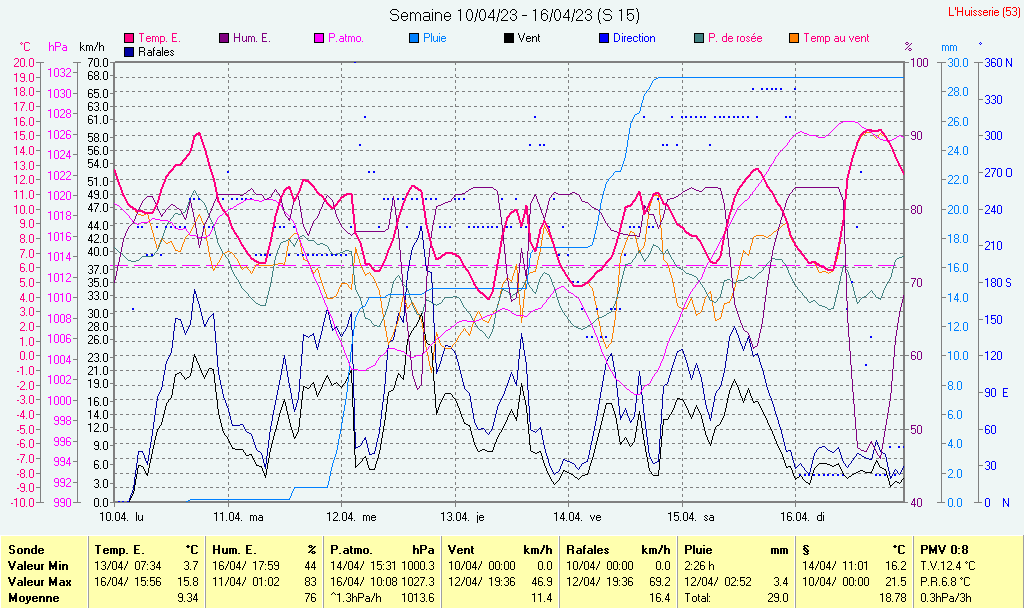Click the 'T.V.12.4 °C' value
The height and width of the screenshot is (608, 1024).
[950, 566]
